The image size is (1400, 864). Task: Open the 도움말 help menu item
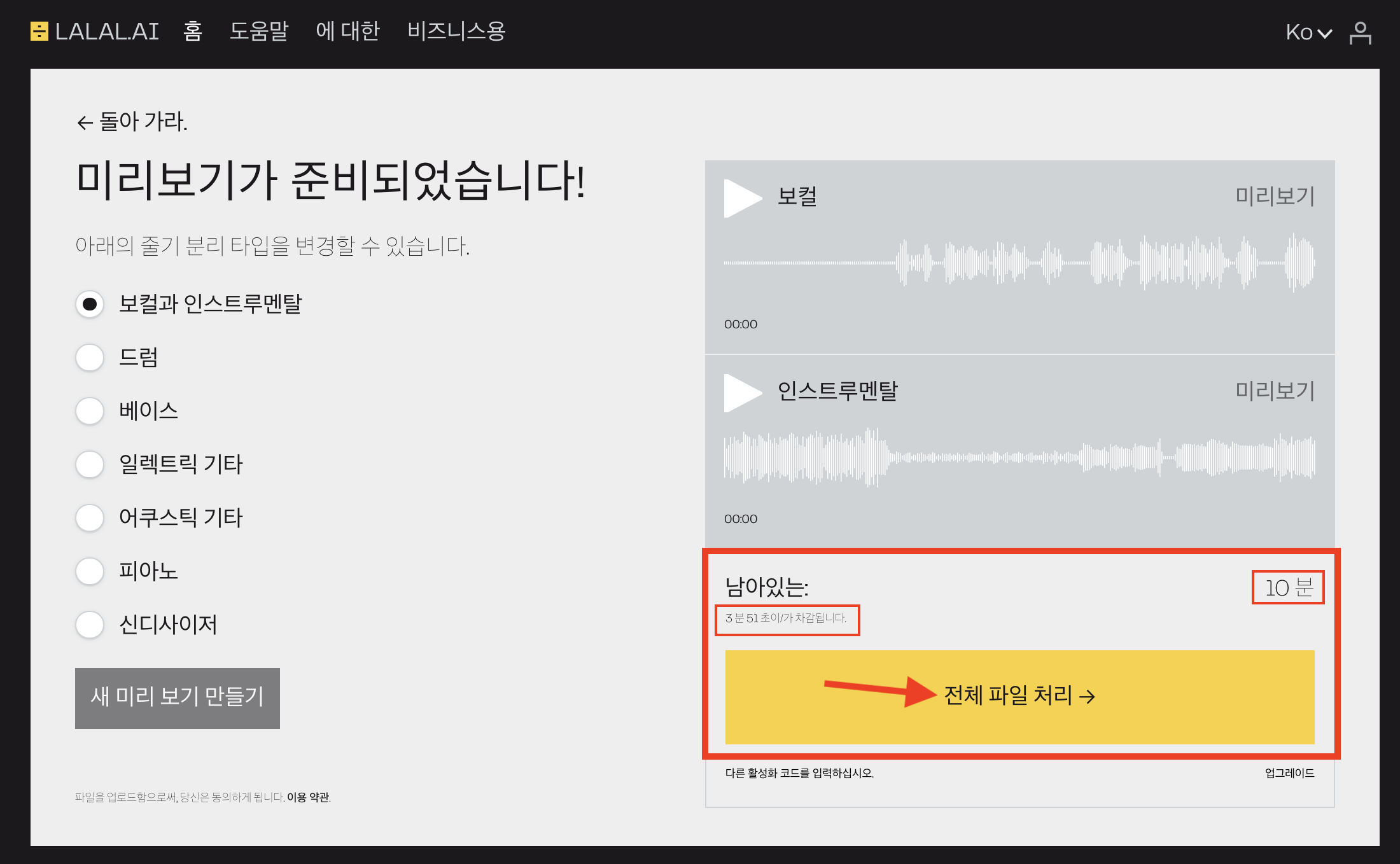click(258, 31)
